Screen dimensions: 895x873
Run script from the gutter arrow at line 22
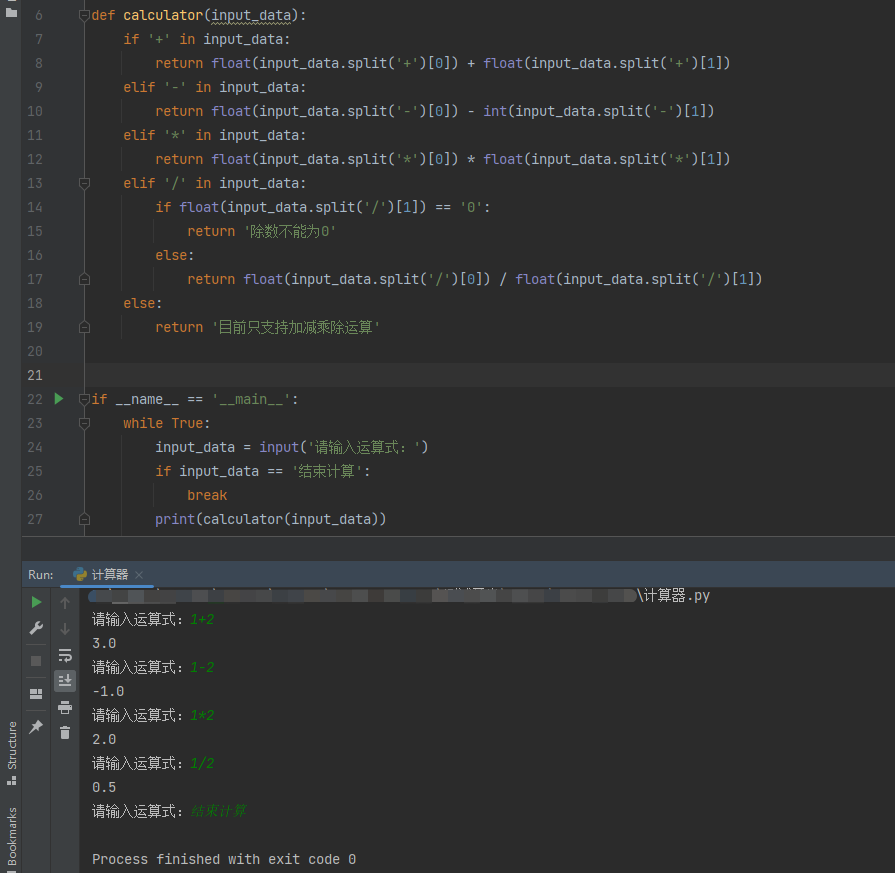59,399
